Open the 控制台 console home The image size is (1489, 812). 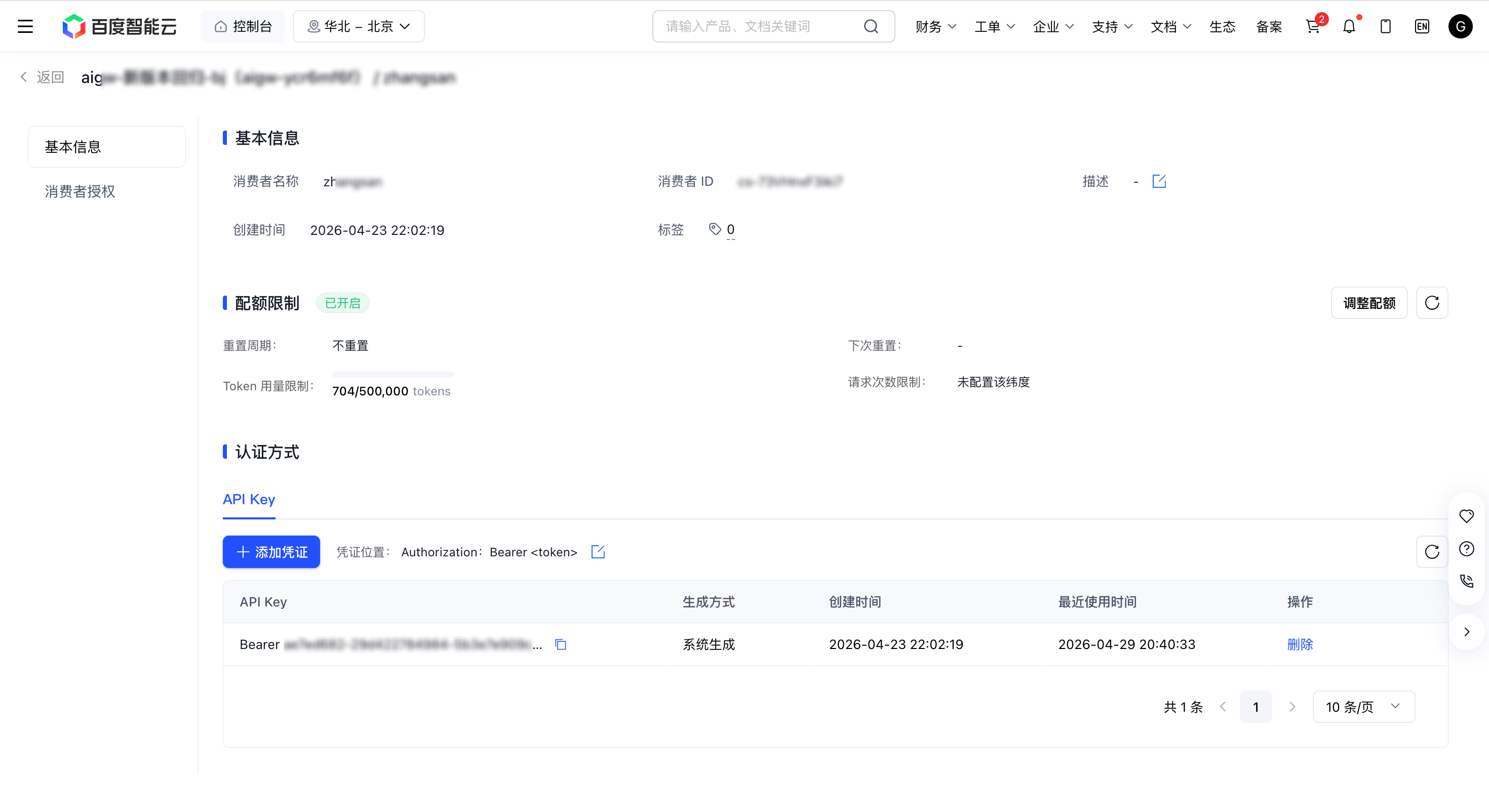pos(243,26)
